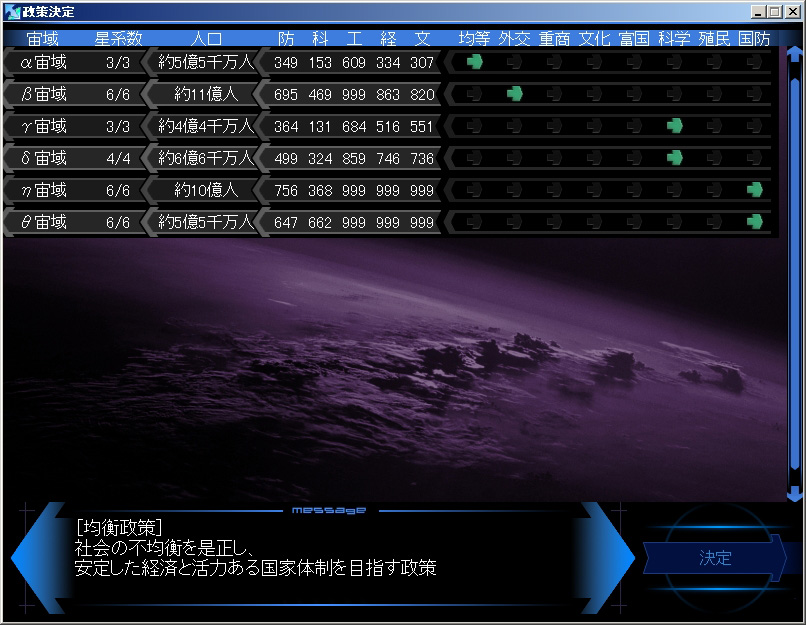Click the green 国防 arrow for θ宙域

point(754,222)
